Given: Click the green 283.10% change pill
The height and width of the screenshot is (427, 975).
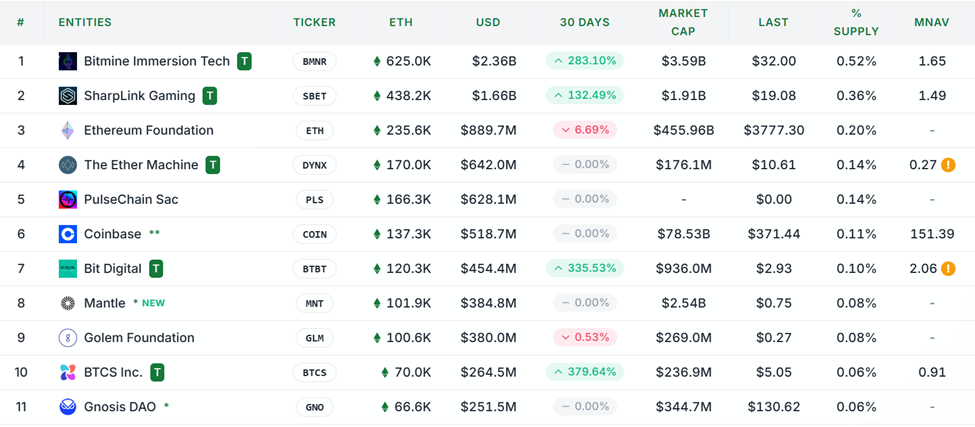Looking at the screenshot, I should [x=585, y=61].
